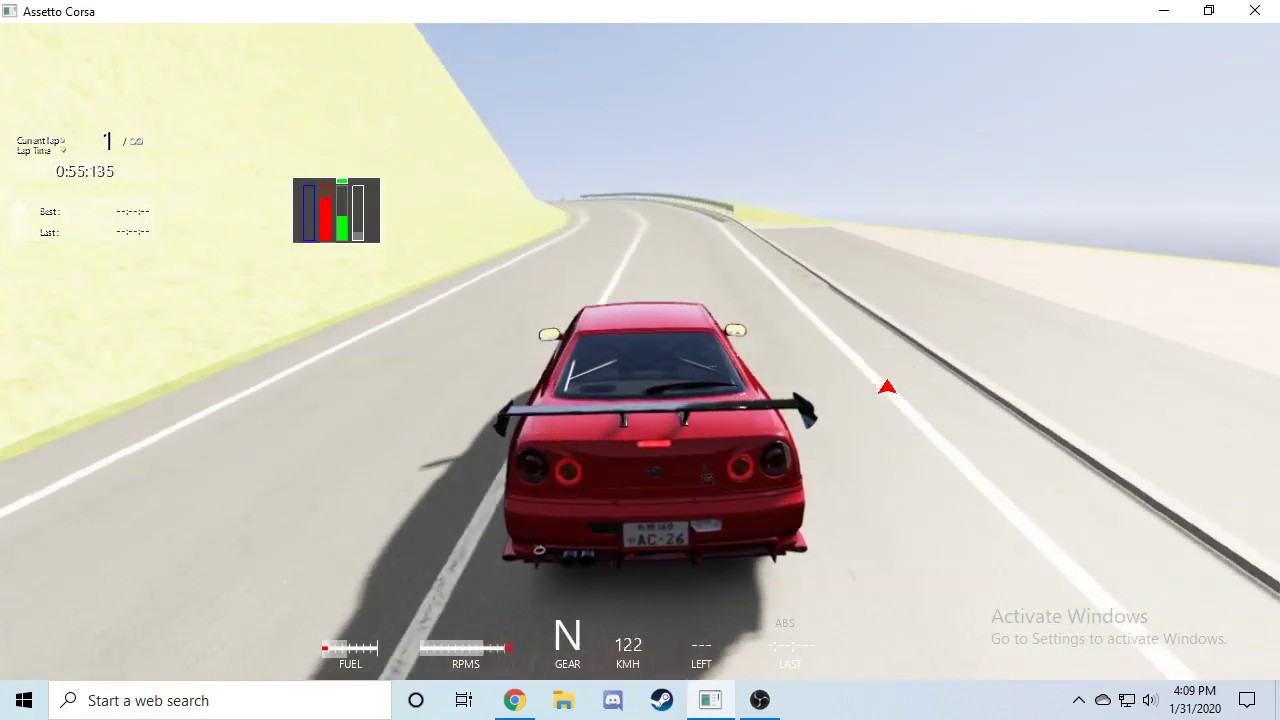Image resolution: width=1280 pixels, height=720 pixels.
Task: Open Discord from the taskbar
Action: pos(612,700)
